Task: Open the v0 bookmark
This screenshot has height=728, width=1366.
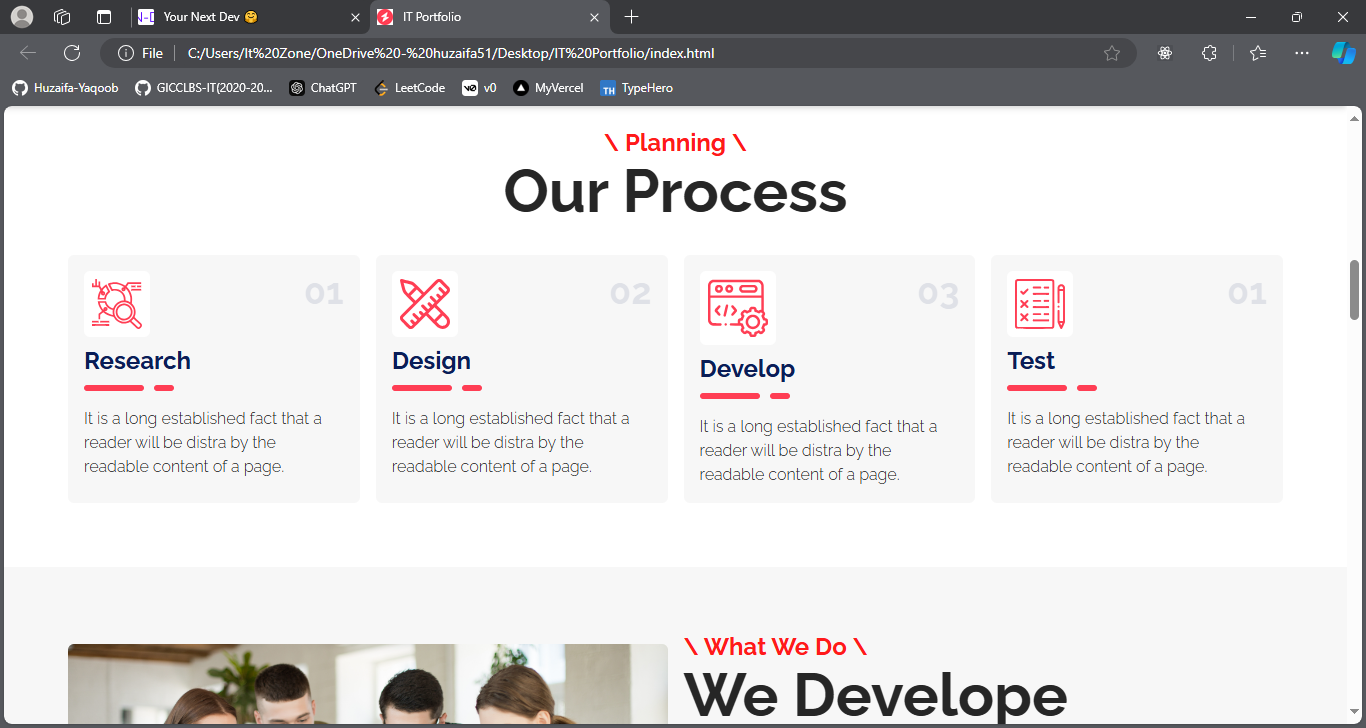Action: click(480, 88)
